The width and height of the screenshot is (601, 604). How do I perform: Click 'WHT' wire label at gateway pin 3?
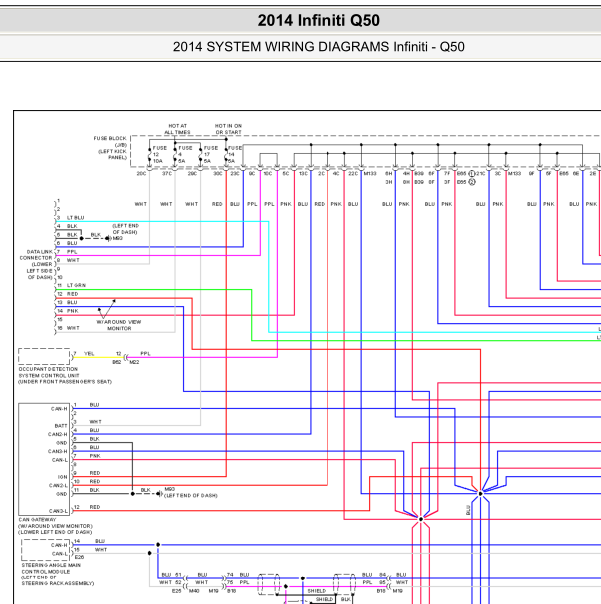95,422
